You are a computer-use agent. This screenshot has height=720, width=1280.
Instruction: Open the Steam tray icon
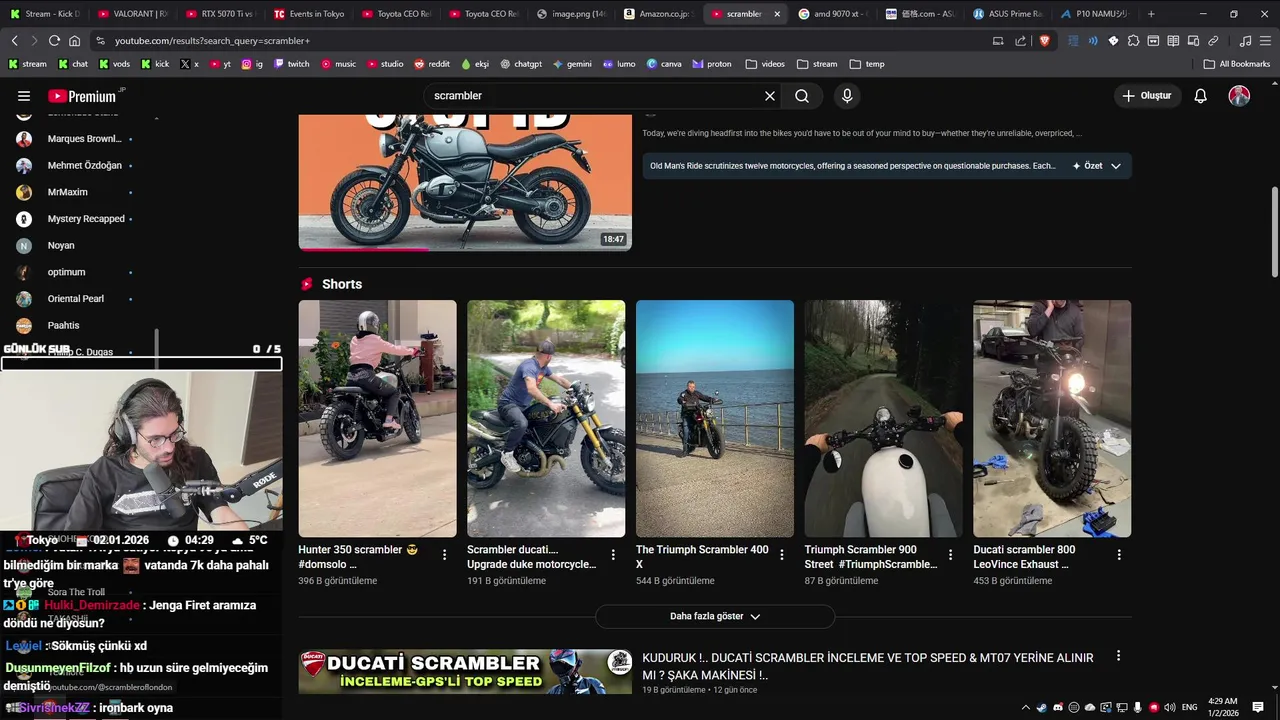tap(1041, 707)
